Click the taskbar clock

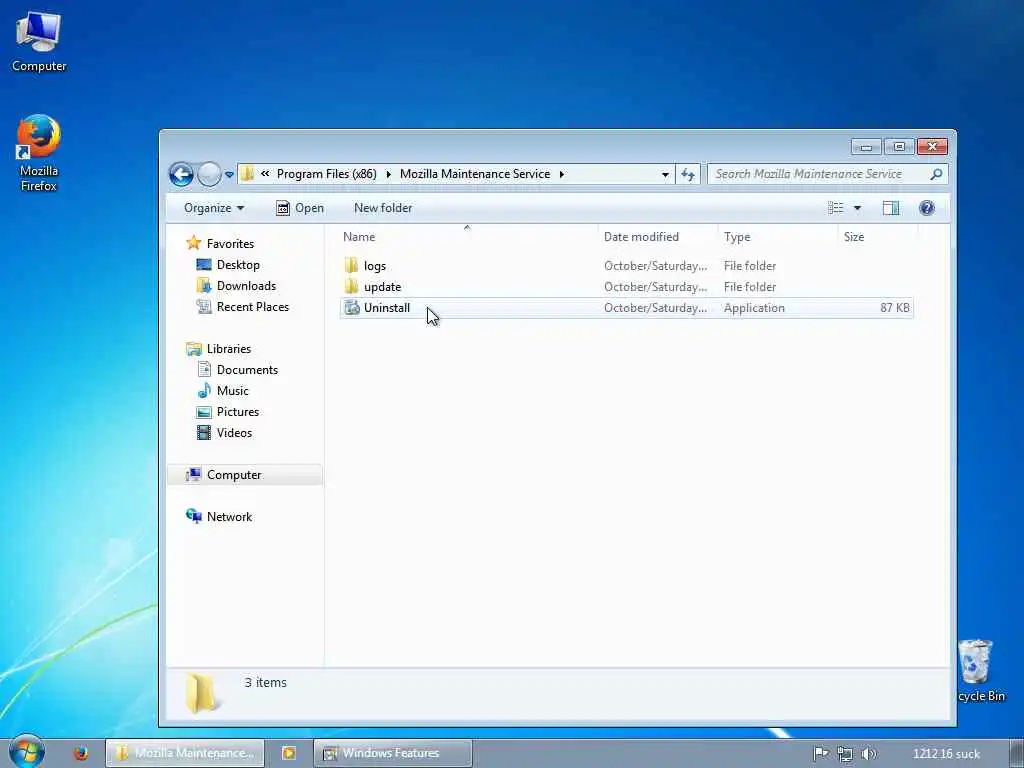946,754
